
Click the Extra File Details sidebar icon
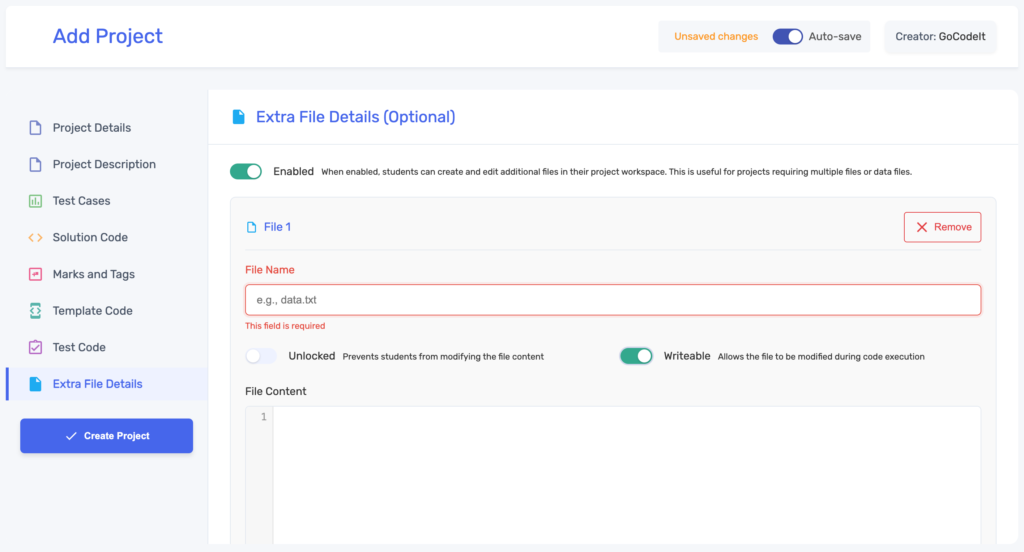[35, 384]
